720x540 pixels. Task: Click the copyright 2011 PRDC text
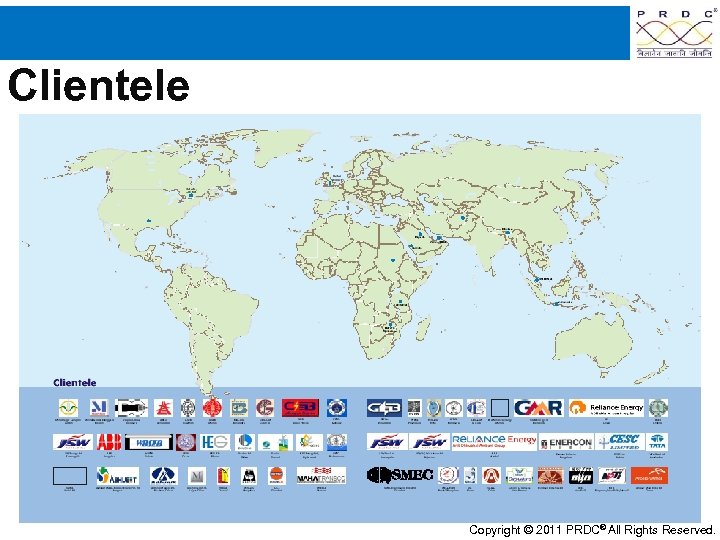(x=591, y=530)
